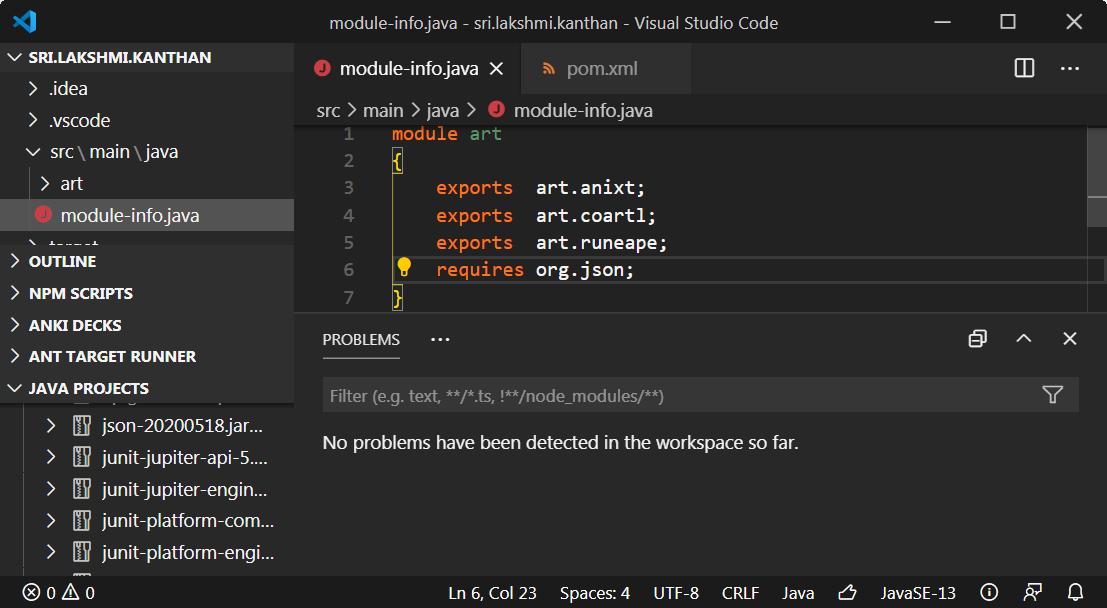The width and height of the screenshot is (1107, 608).
Task: Open the Problems filter funnel options
Action: click(1053, 395)
